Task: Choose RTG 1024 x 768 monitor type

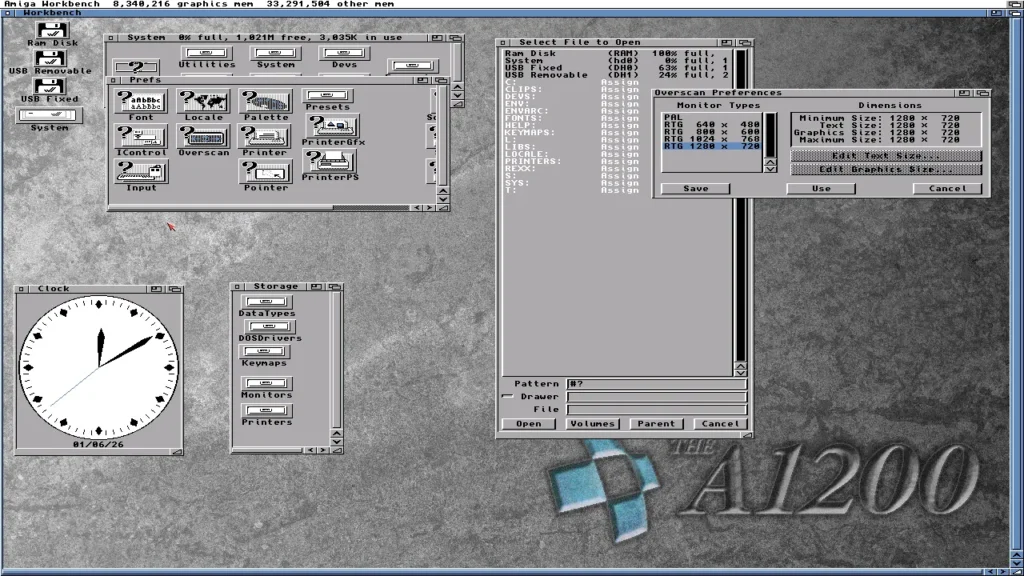Action: pyautogui.click(x=712, y=138)
